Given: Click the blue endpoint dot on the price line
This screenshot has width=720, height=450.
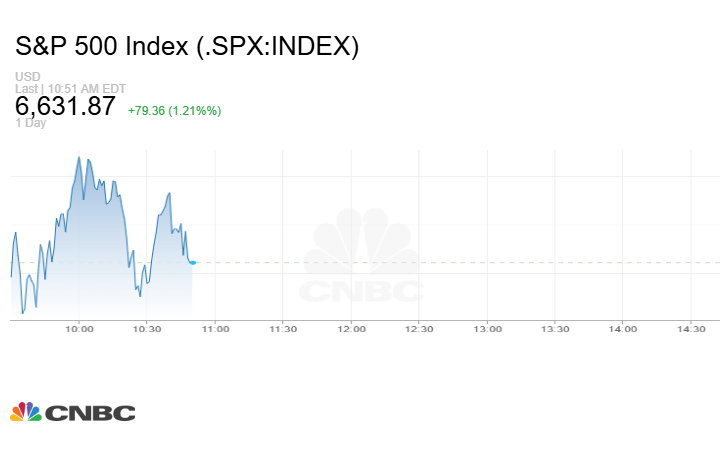Looking at the screenshot, I should pos(192,263).
